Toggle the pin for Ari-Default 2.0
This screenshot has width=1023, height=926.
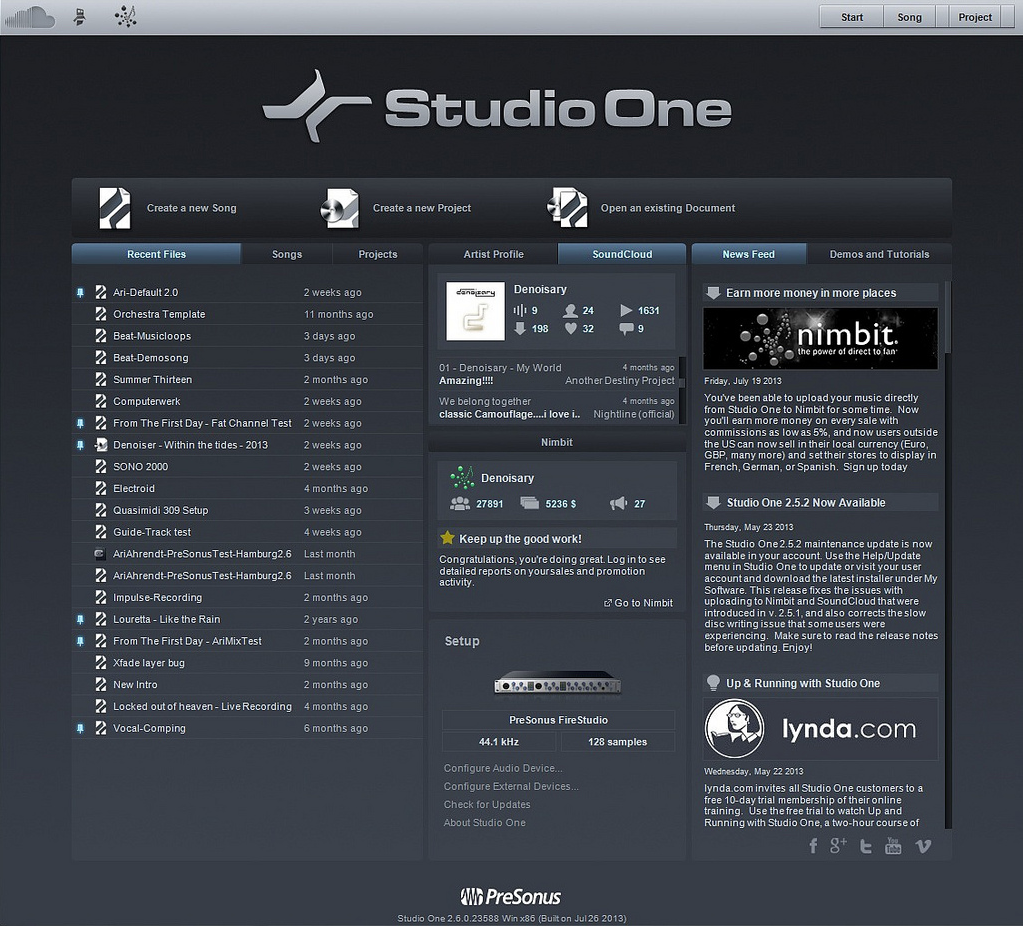point(80,293)
